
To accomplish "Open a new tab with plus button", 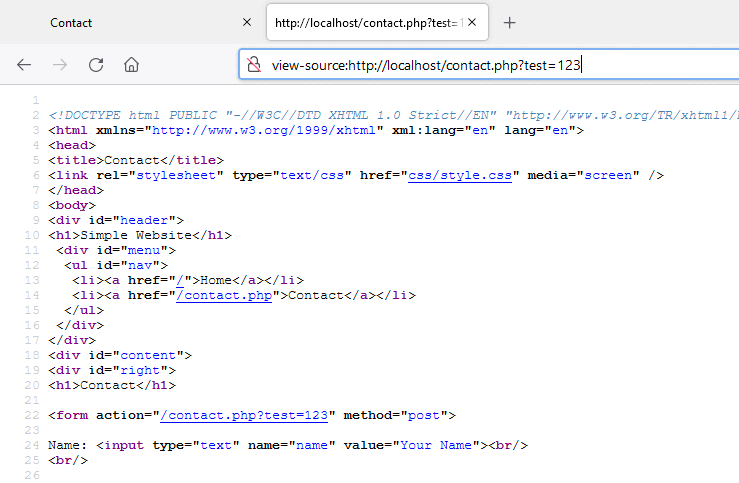I will click(509, 22).
